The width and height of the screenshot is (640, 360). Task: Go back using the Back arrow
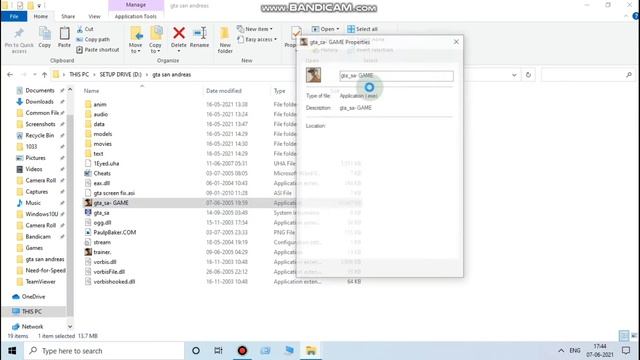pos(10,75)
